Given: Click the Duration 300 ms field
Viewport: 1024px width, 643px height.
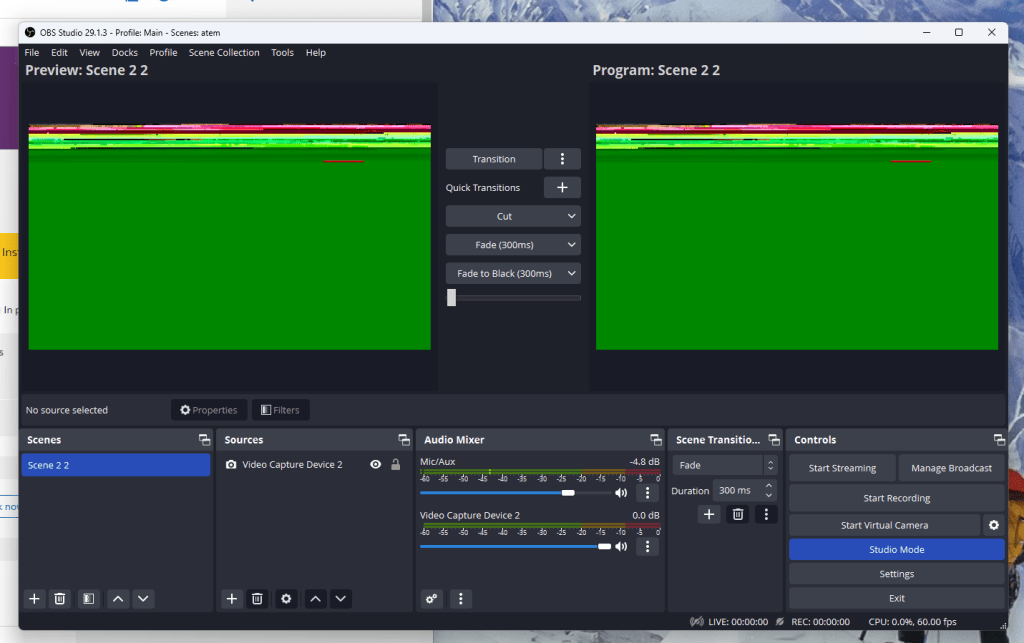Looking at the screenshot, I should (737, 490).
